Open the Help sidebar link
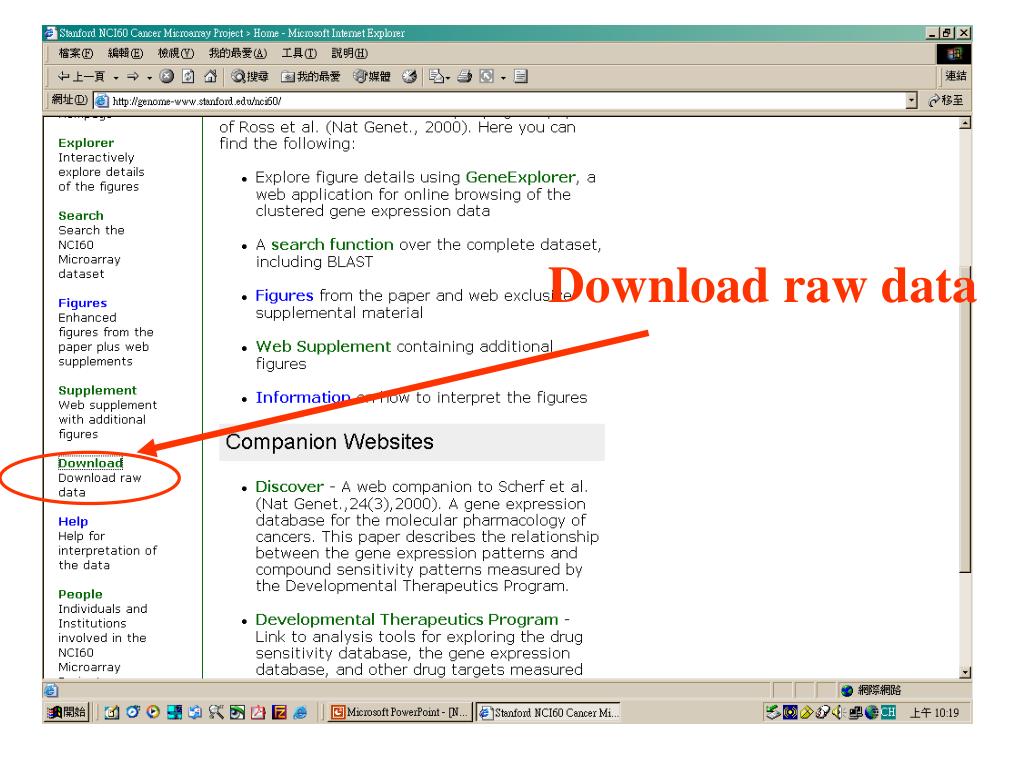Screen dimensions: 1024x768 click(72, 522)
